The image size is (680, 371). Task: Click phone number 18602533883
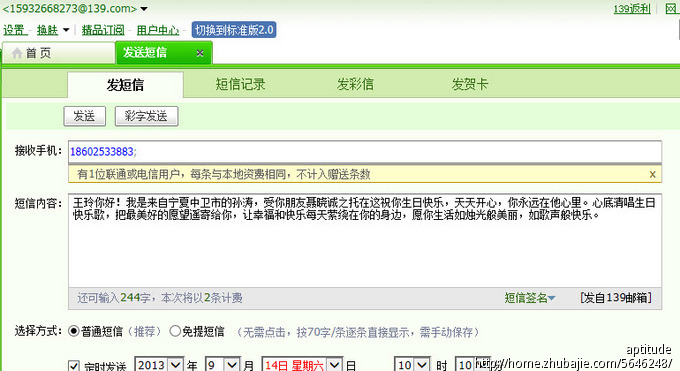[x=102, y=151]
